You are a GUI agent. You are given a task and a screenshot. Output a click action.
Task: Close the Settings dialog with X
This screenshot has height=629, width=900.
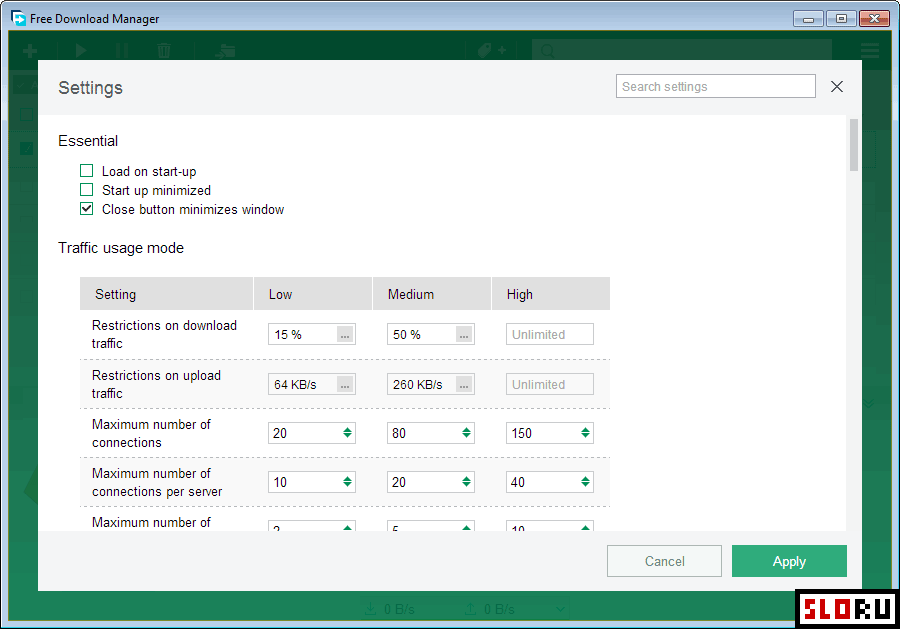[837, 87]
